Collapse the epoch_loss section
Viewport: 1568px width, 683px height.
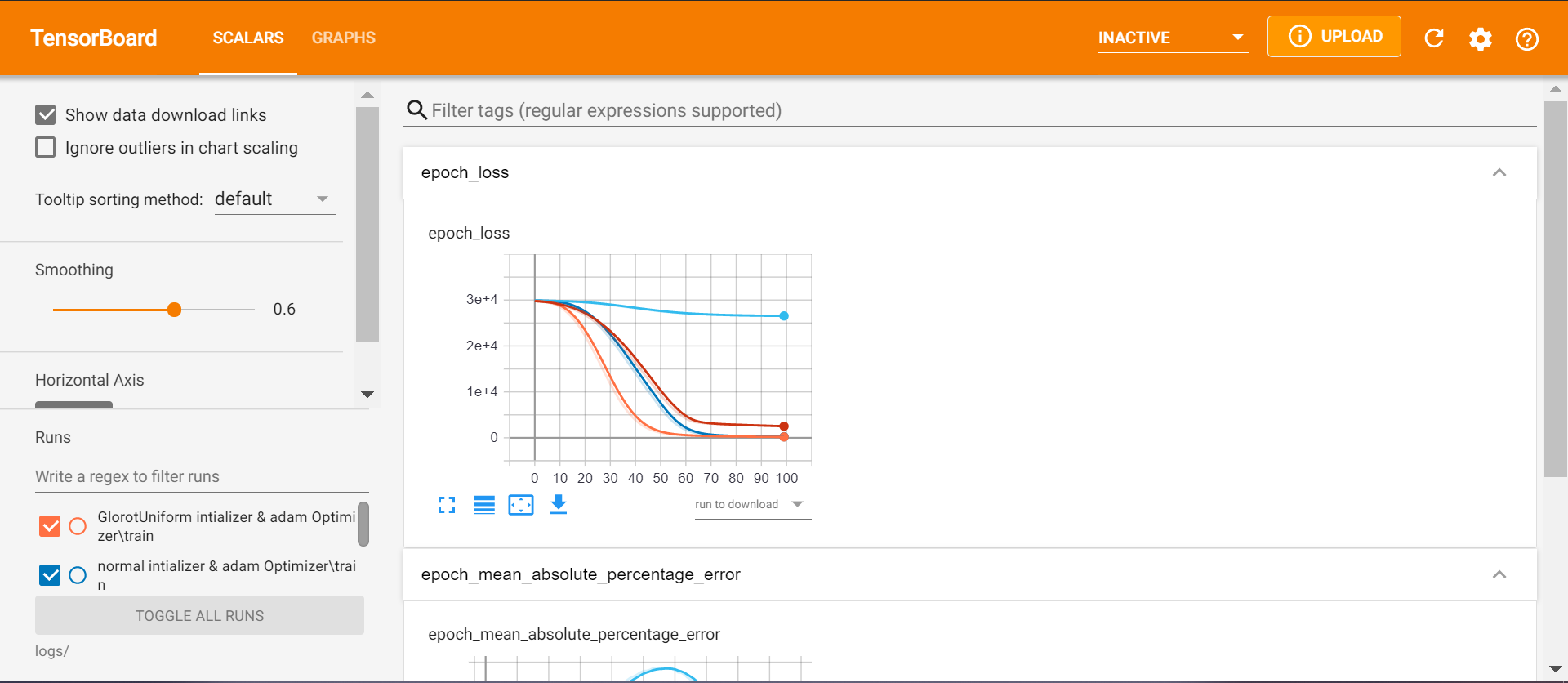pyautogui.click(x=1499, y=172)
